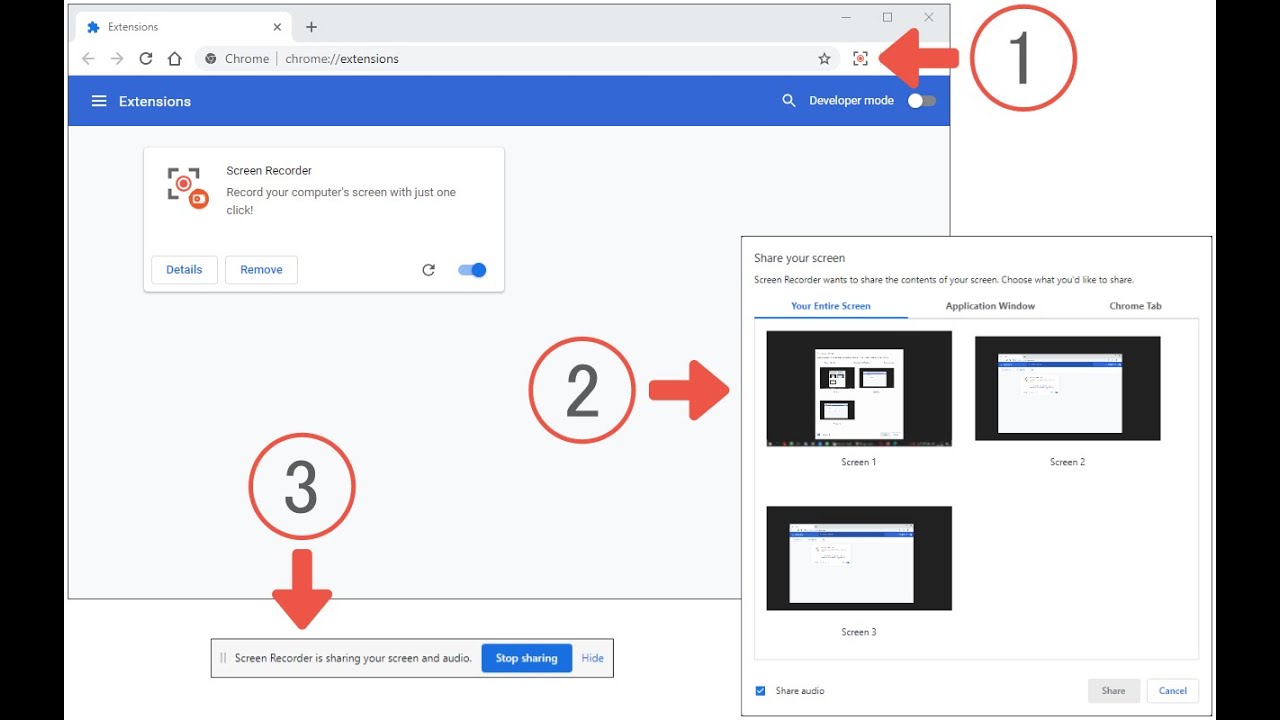Open Screen Recorder Details

click(184, 270)
